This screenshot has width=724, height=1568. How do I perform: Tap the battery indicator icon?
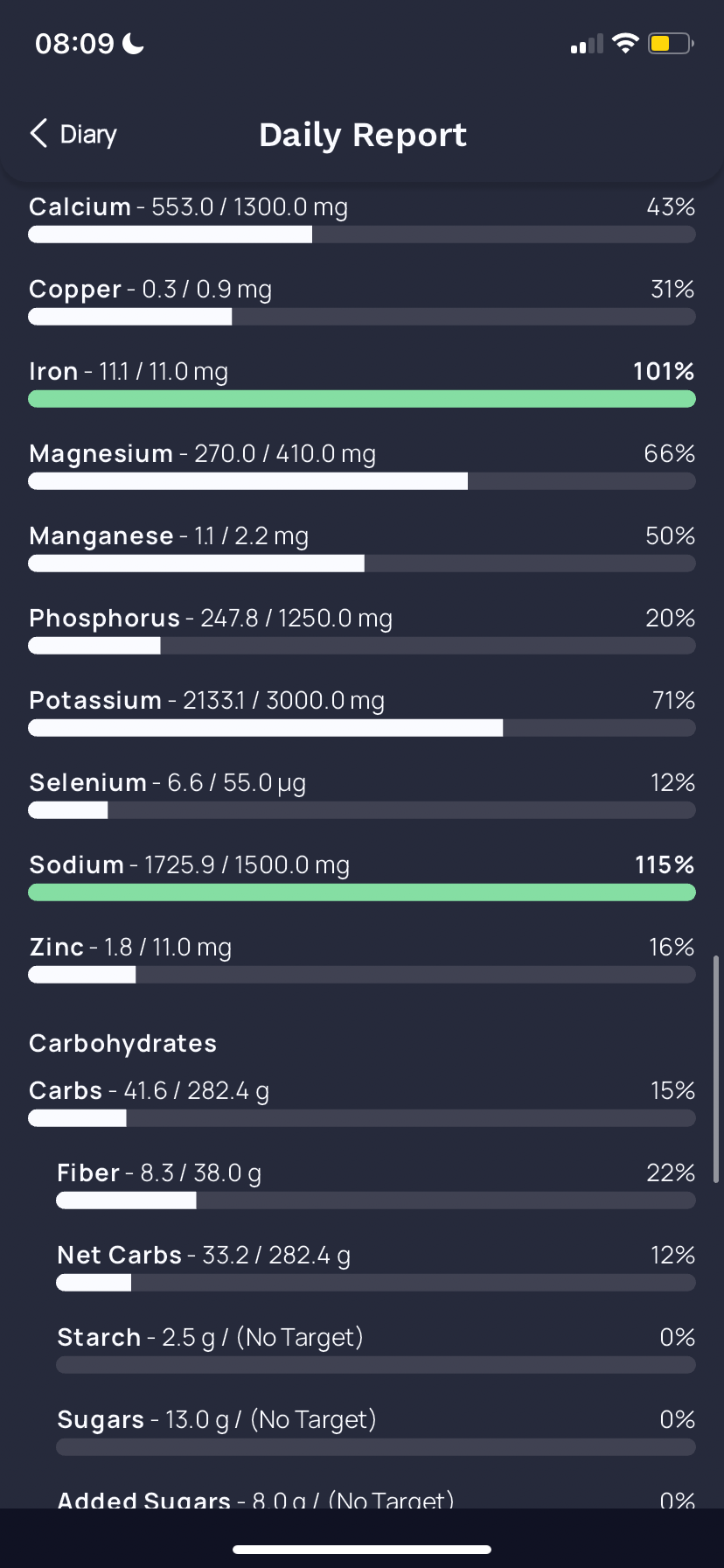tap(671, 44)
